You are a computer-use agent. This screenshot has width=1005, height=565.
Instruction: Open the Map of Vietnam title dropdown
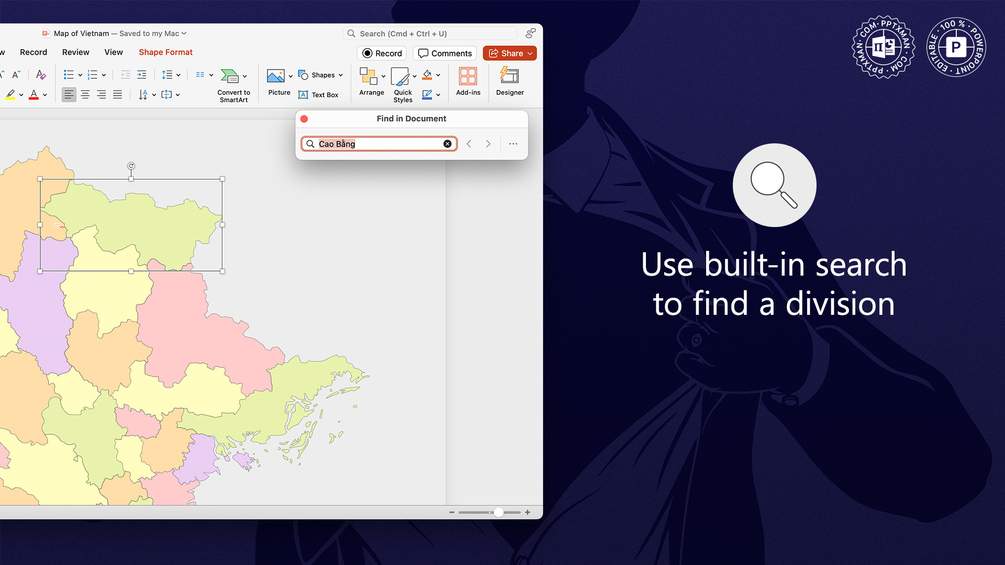(x=184, y=33)
